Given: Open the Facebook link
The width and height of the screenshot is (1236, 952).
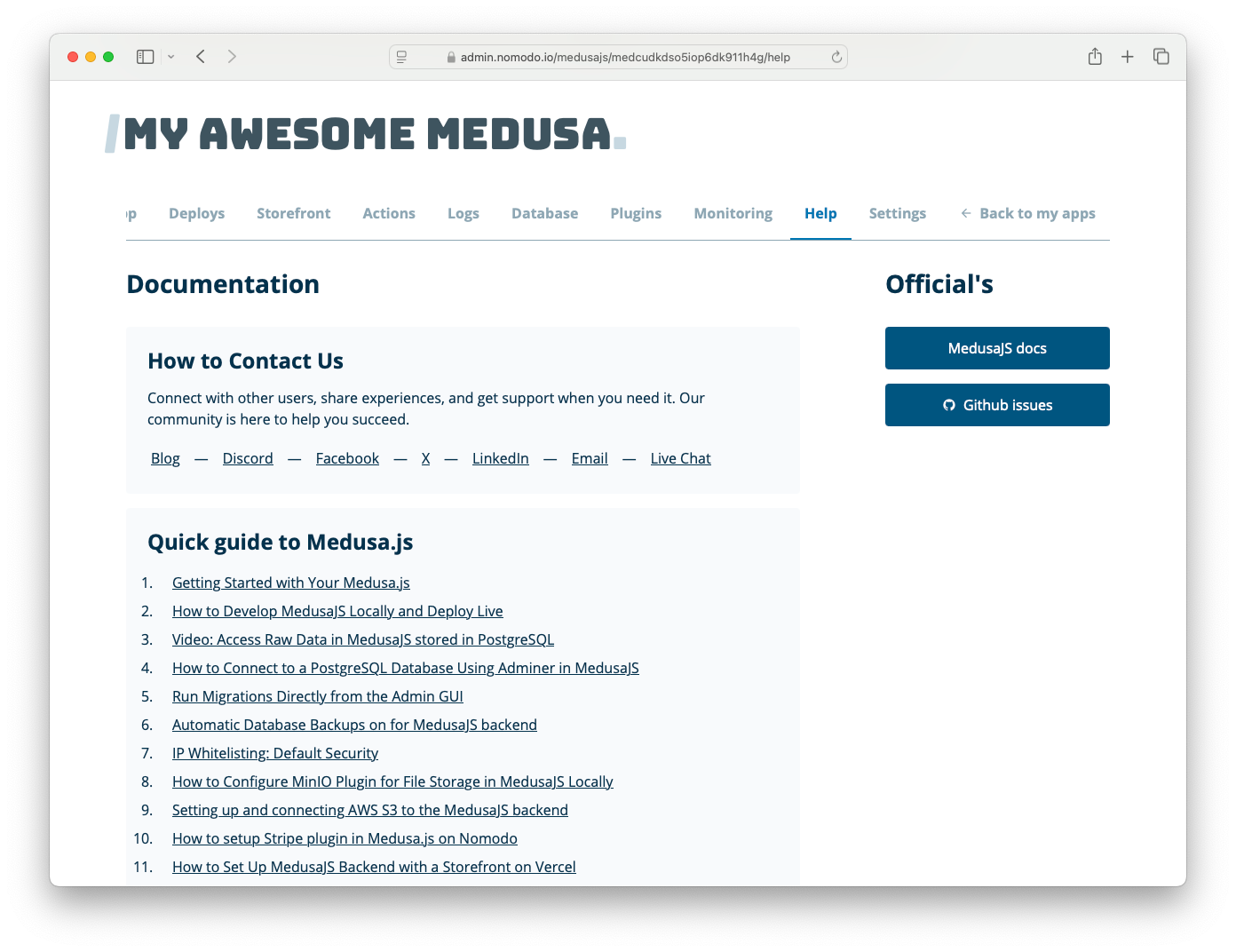Looking at the screenshot, I should (x=347, y=458).
